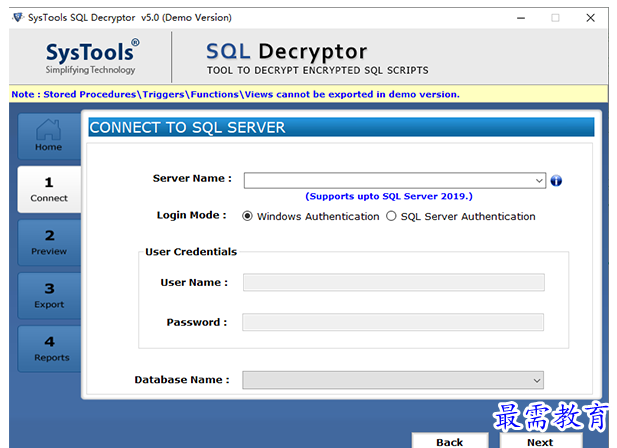Go to step 2 Preview tab
Image resolution: width=617 pixels, height=448 pixels.
click(48, 243)
